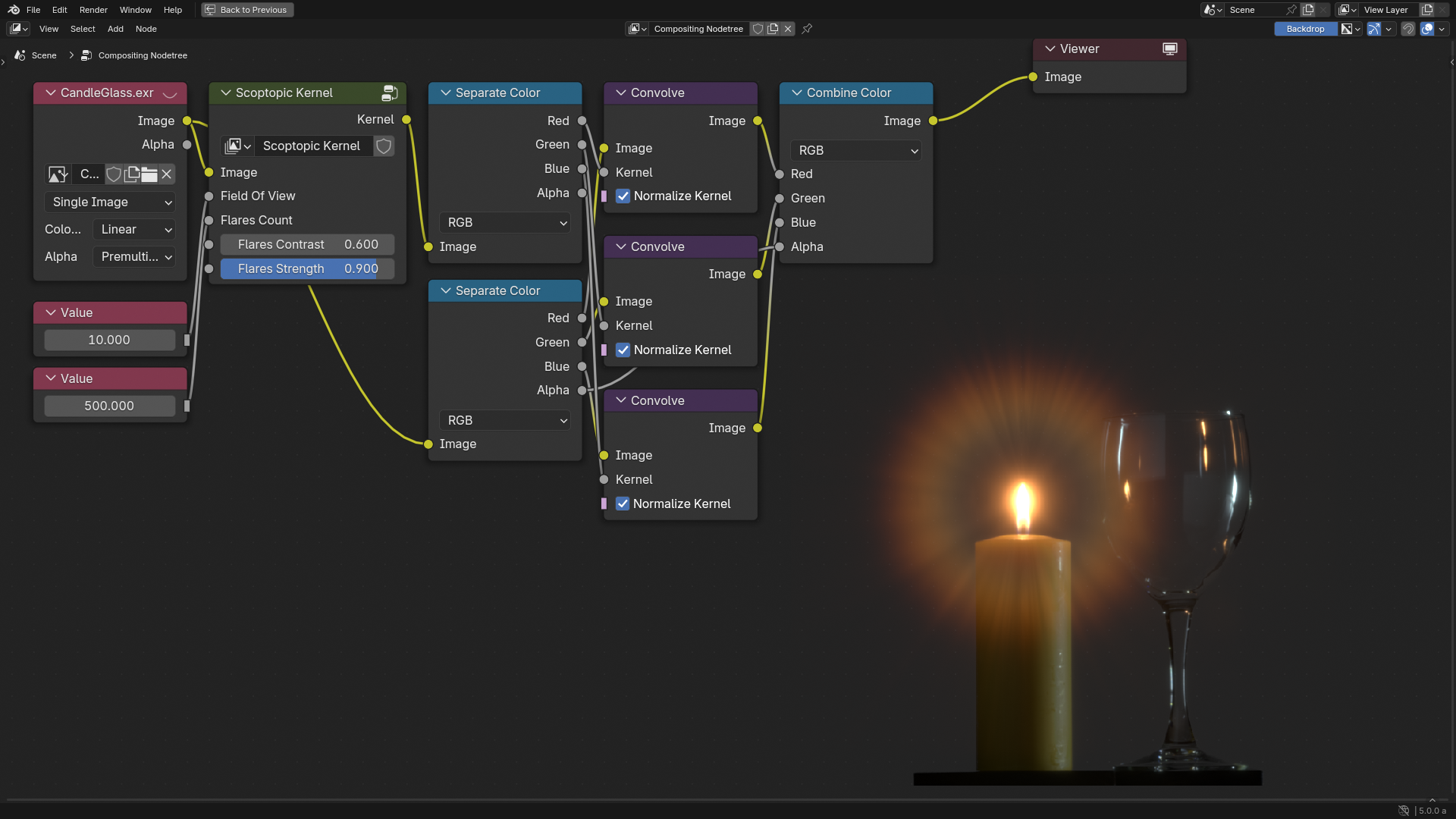Open image file via folder icon in CandleGlass node
The image size is (1456, 819).
(149, 174)
